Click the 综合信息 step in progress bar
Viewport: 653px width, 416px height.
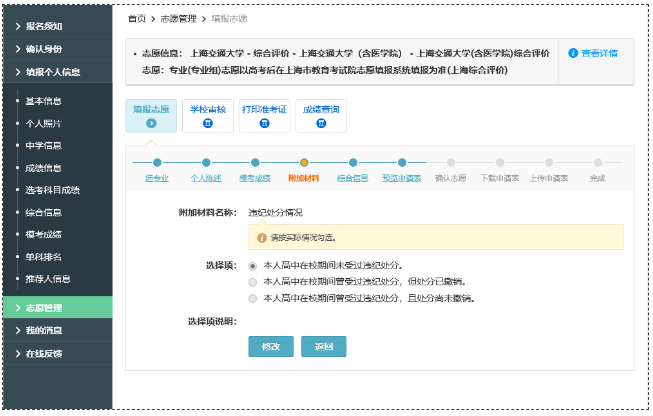click(x=353, y=178)
